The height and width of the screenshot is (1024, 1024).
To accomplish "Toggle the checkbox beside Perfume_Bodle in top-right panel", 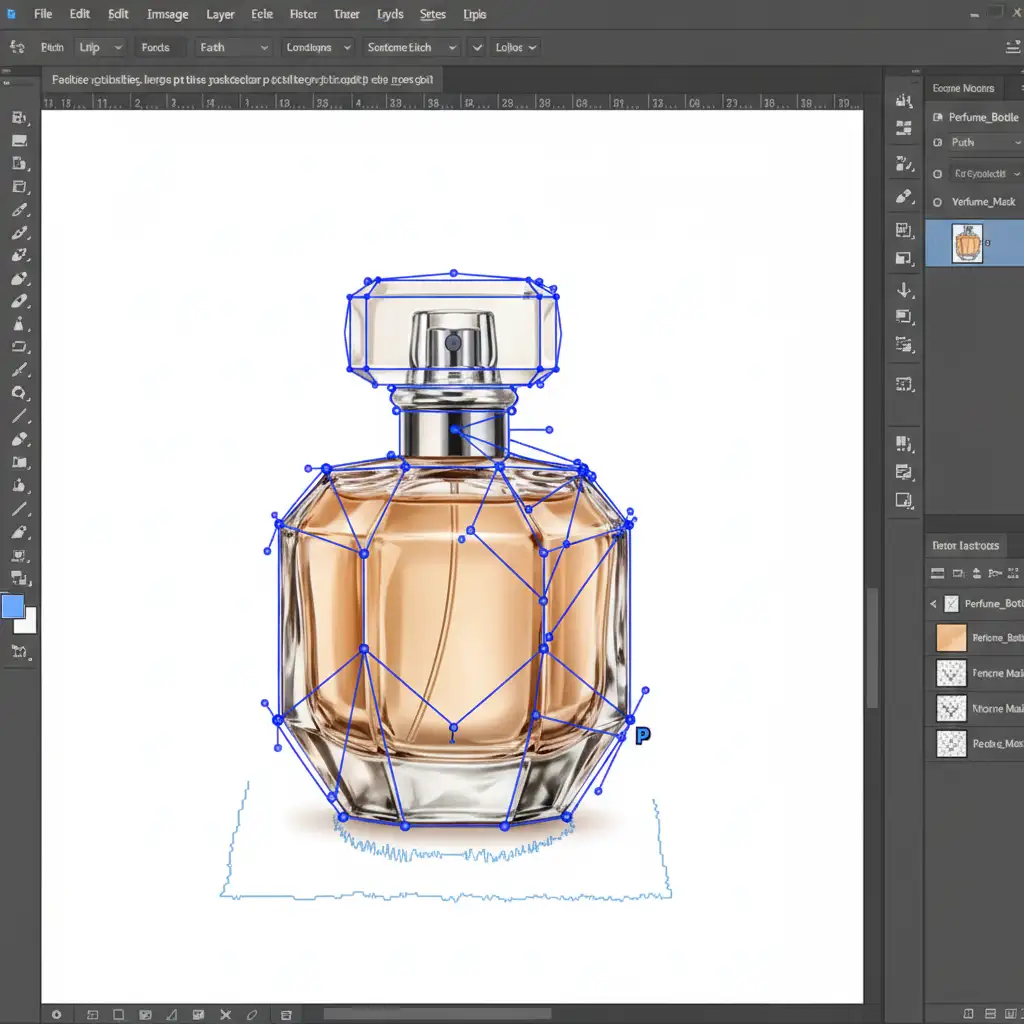I will pos(937,117).
